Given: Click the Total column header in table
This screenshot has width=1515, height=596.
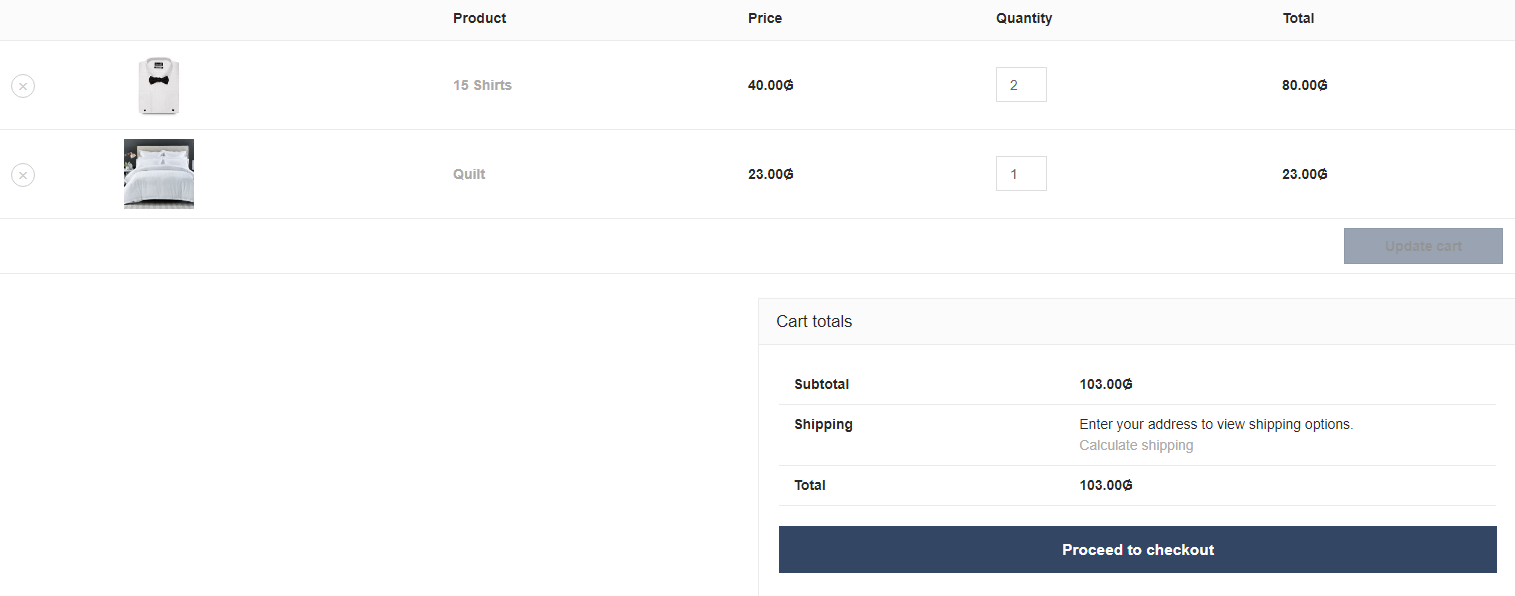Looking at the screenshot, I should tap(1298, 19).
